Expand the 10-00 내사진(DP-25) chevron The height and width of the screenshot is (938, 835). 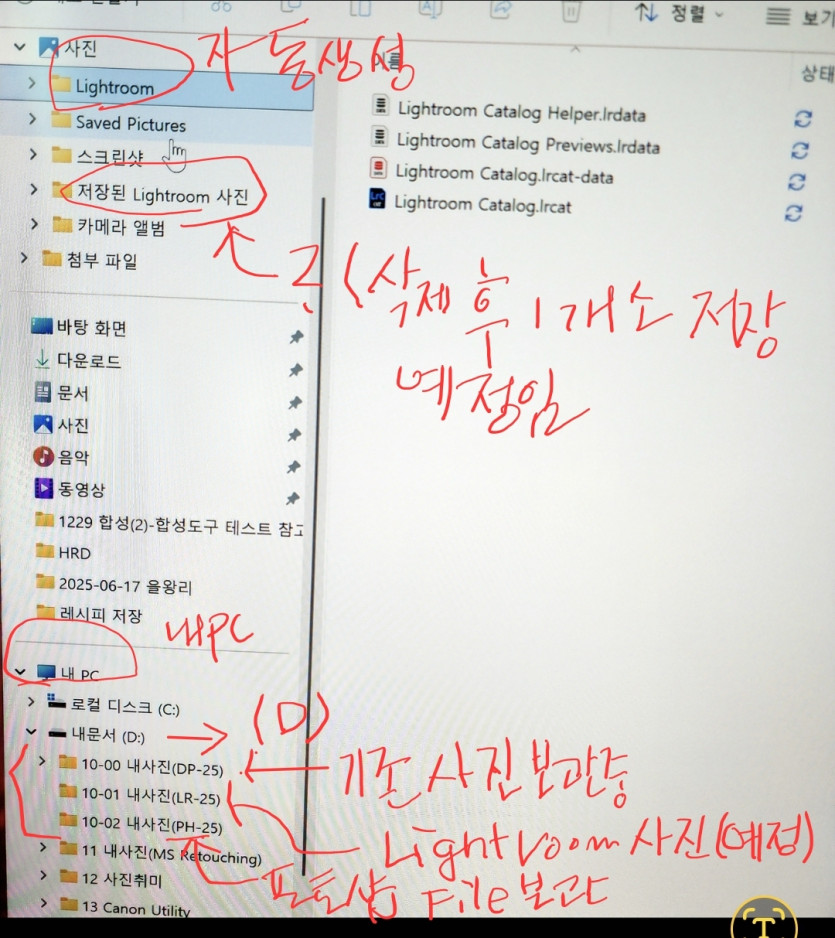click(42, 761)
